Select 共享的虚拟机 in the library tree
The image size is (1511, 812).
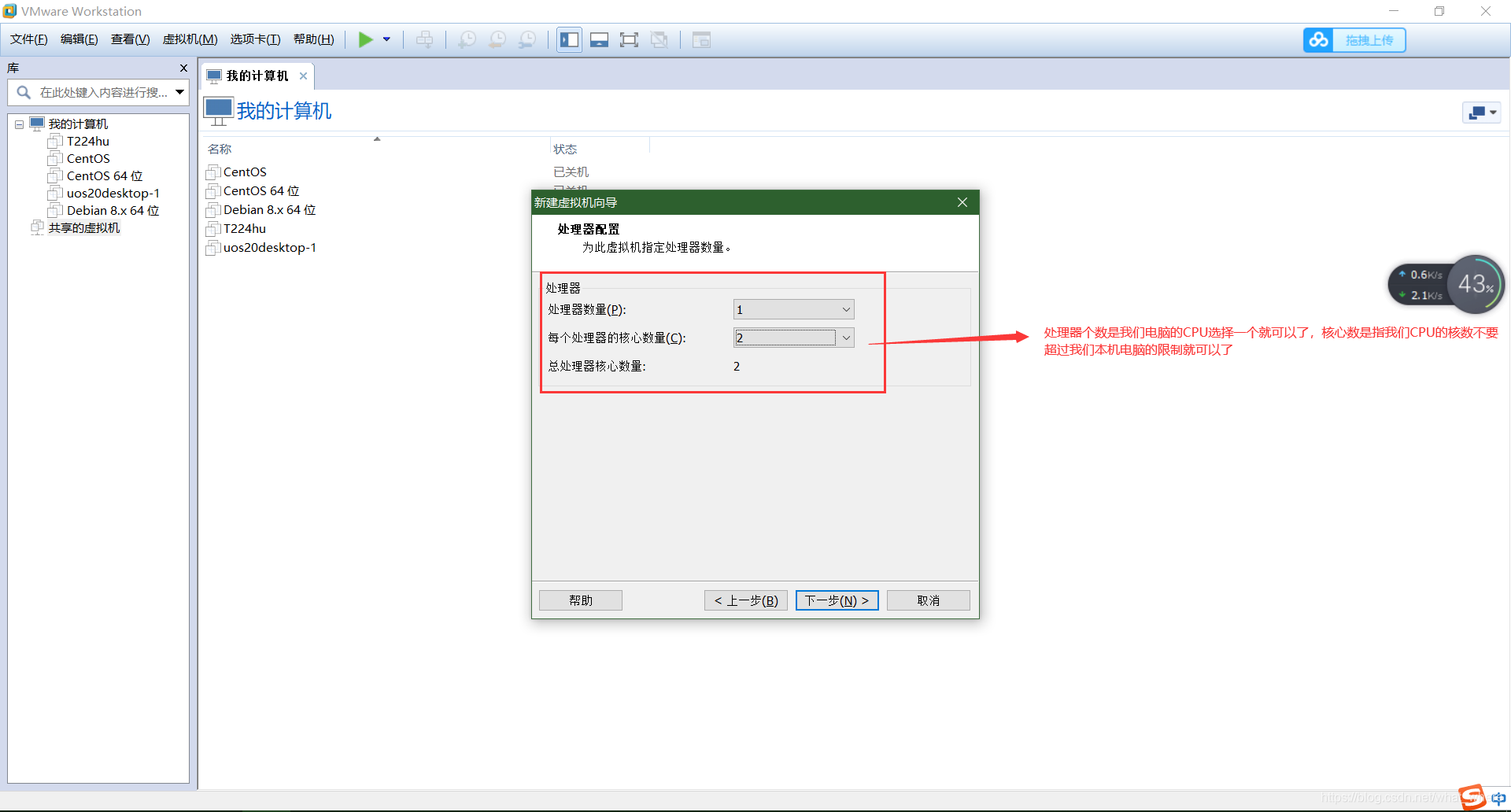click(x=84, y=228)
